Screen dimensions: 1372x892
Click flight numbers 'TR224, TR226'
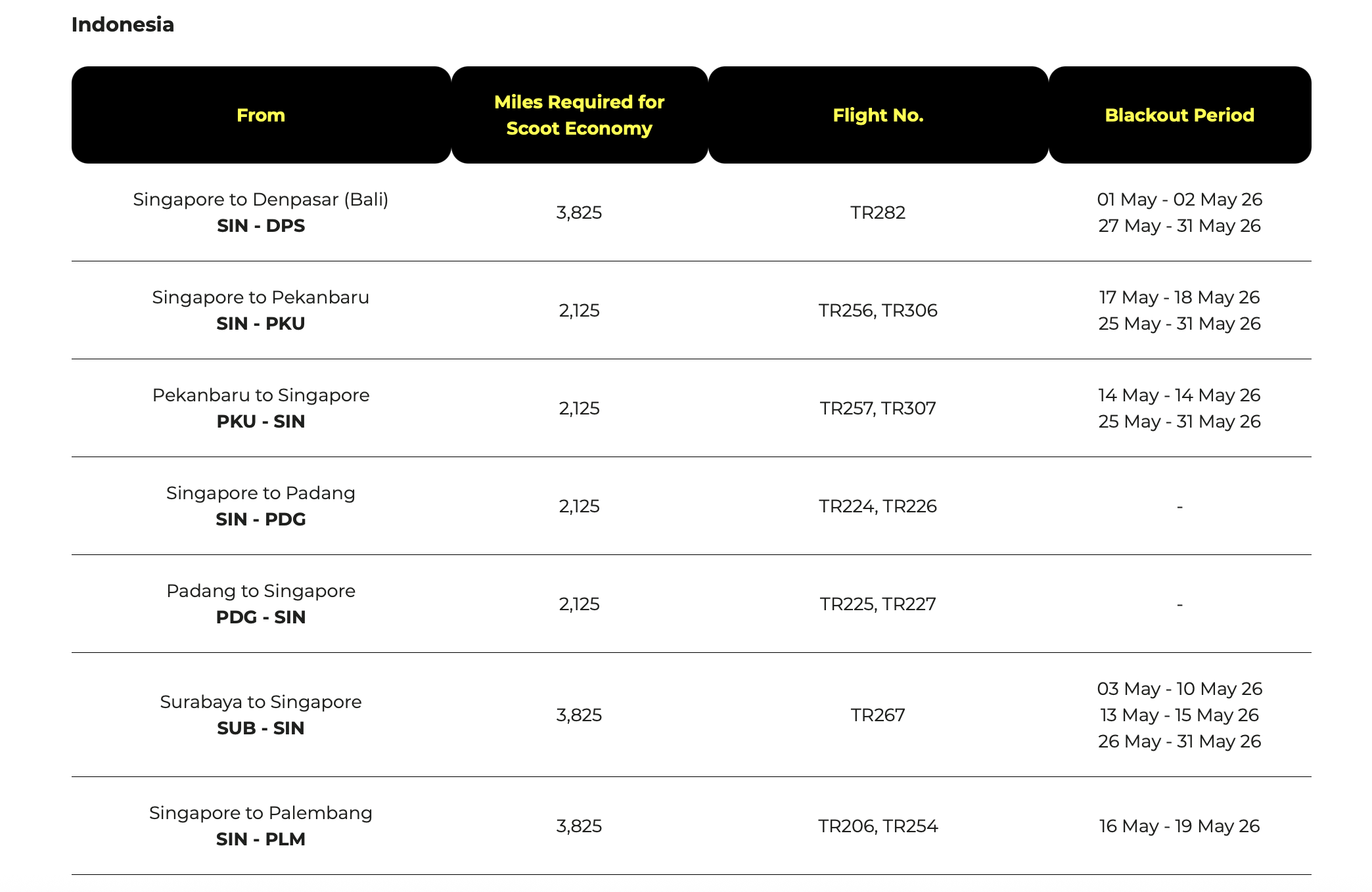(878, 506)
